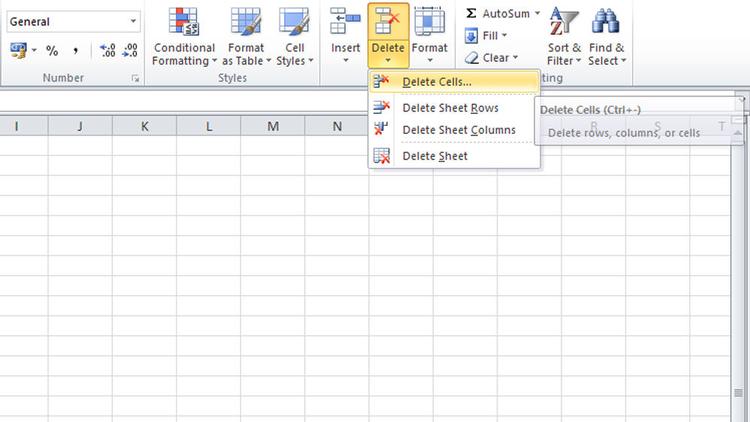Select column K header
Viewport: 750px width, 422px height.
[145, 126]
